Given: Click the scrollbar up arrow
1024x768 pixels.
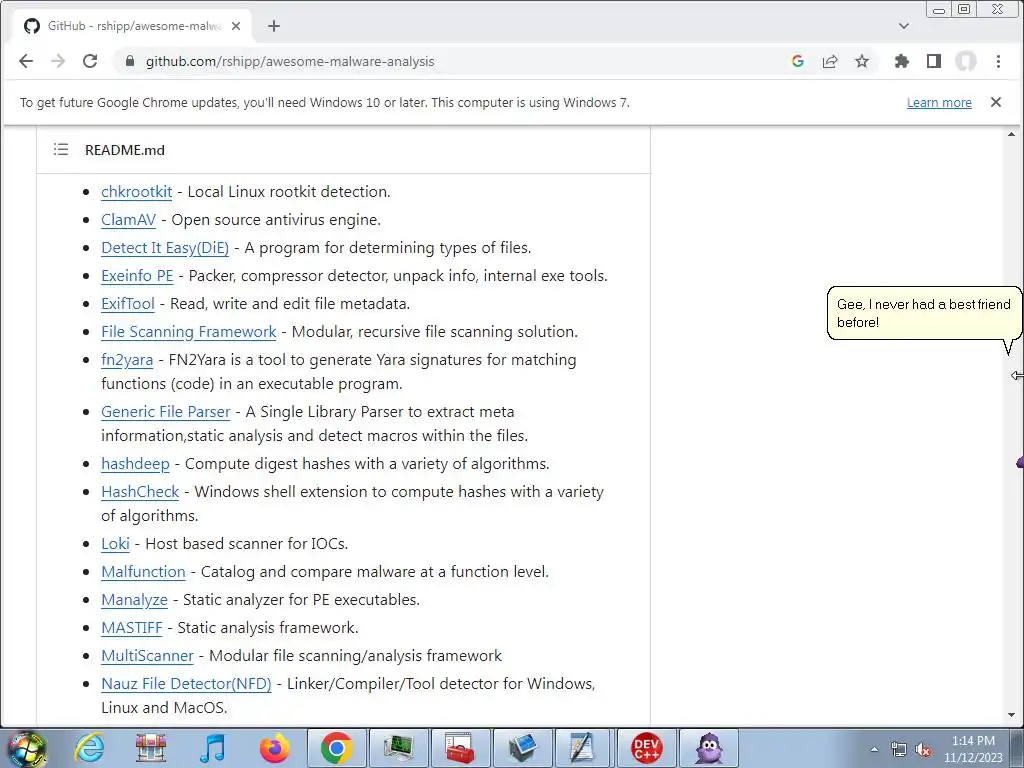Looking at the screenshot, I should click(x=1012, y=134).
